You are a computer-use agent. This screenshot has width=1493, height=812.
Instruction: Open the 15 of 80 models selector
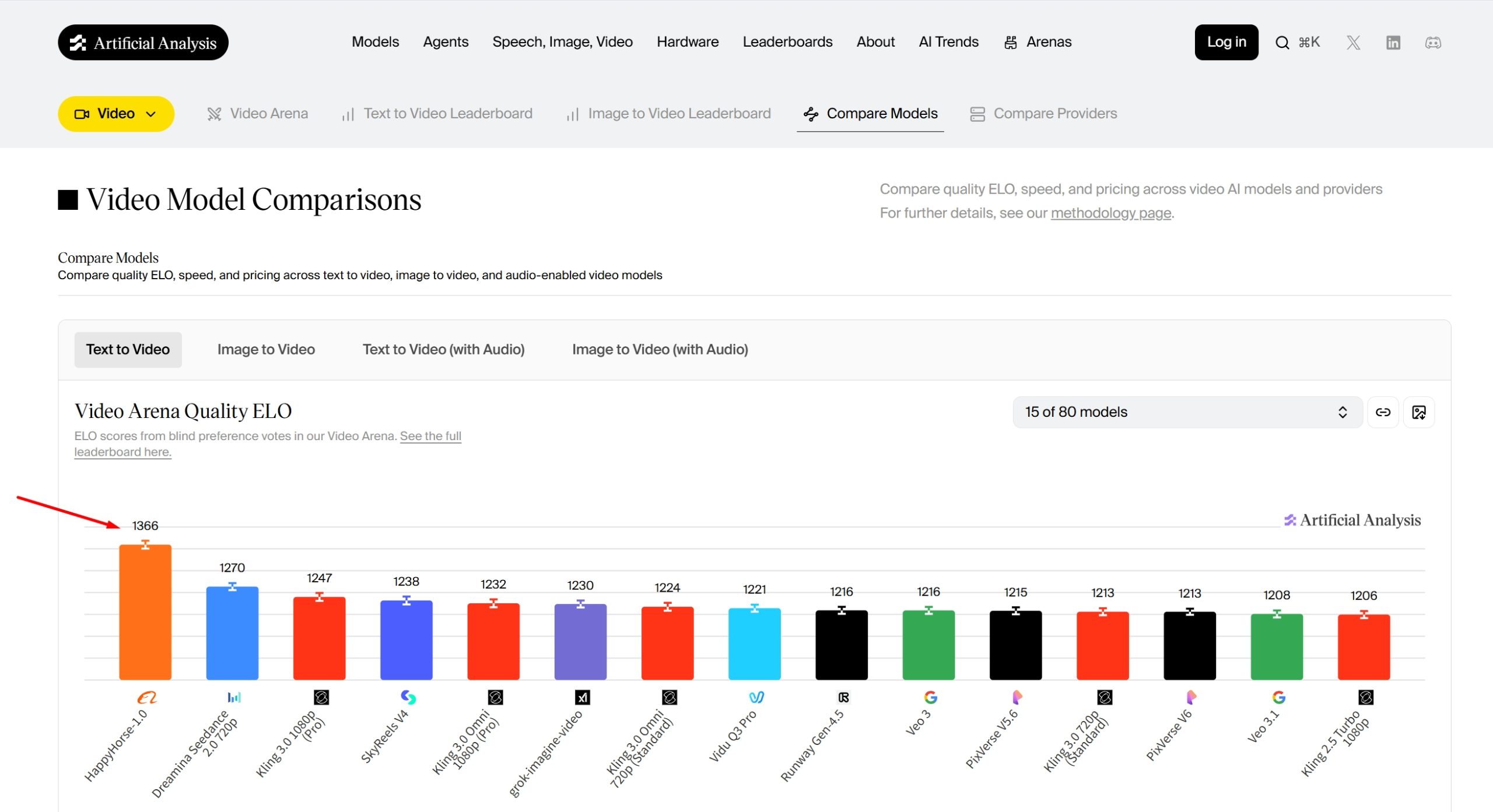coord(1186,412)
